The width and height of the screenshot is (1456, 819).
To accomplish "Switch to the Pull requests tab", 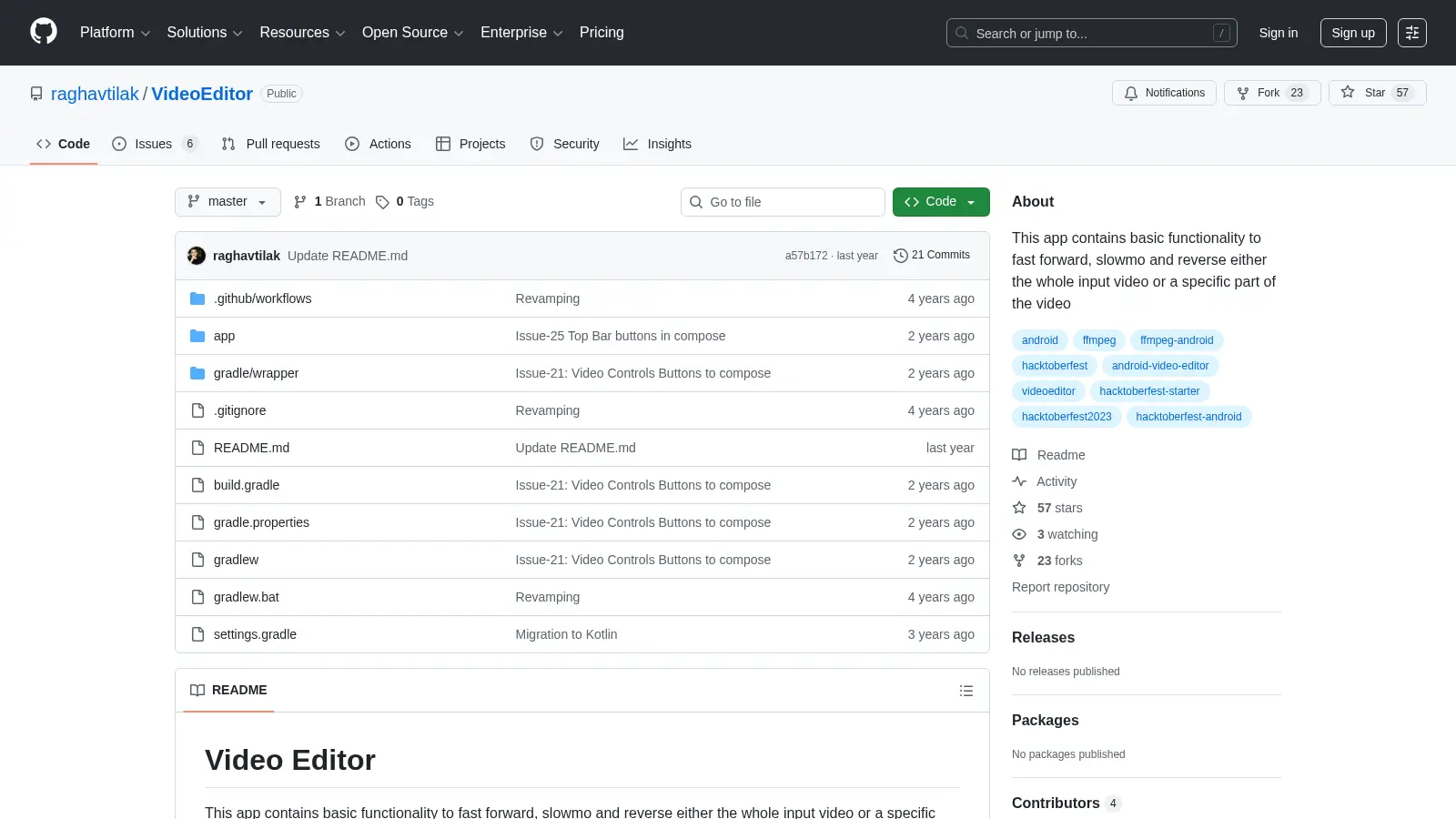I will (271, 144).
